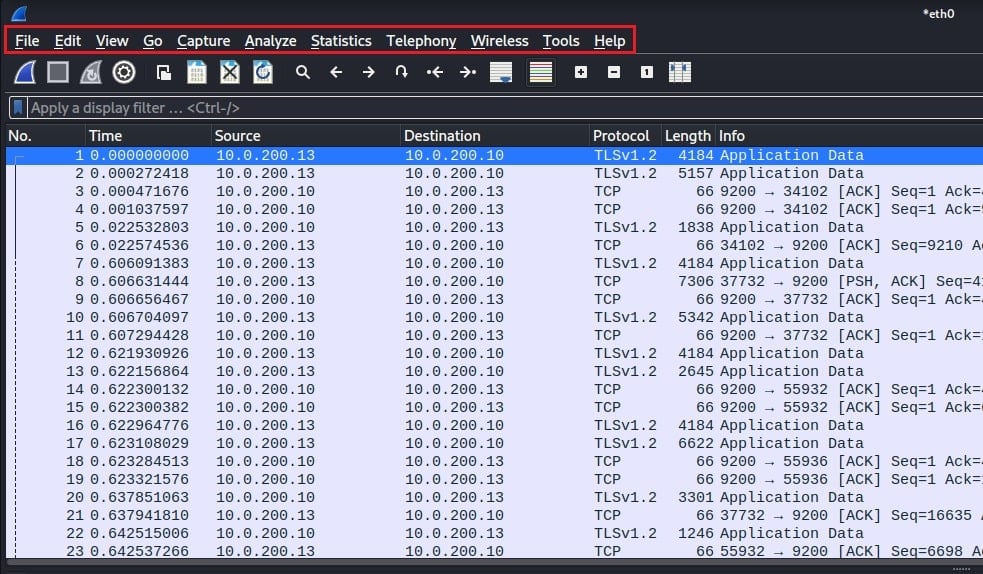Stop the running packet capture
Viewport: 983px width, 574px height.
coord(58,73)
